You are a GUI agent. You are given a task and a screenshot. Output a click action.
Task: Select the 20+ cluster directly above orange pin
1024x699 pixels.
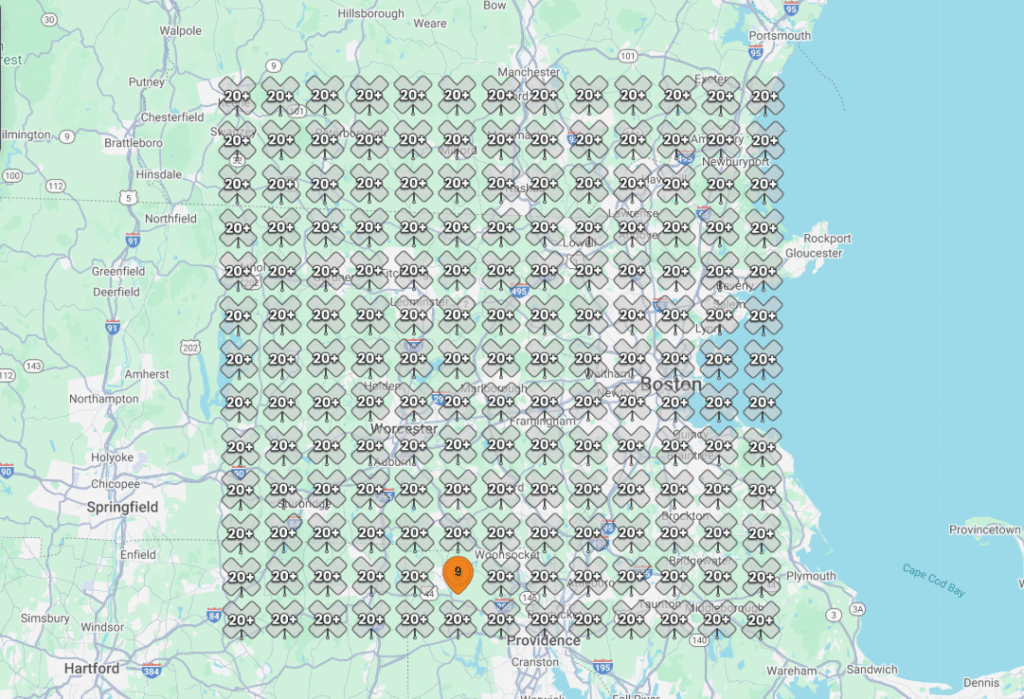[x=457, y=533]
